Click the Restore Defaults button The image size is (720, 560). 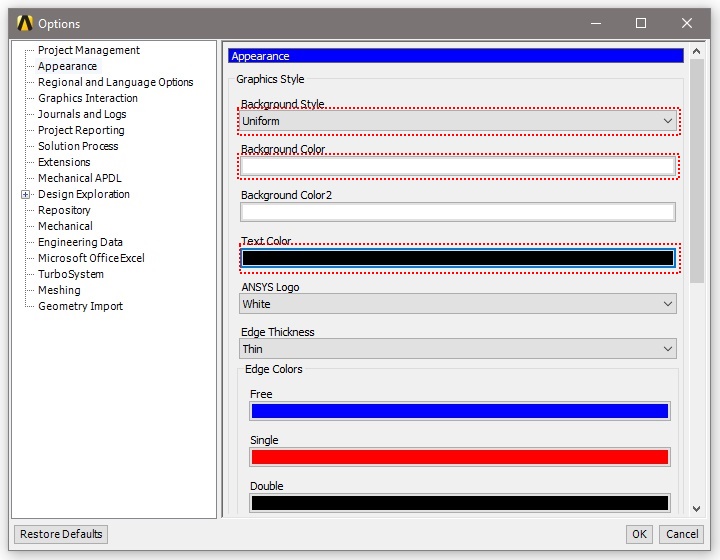point(61,534)
